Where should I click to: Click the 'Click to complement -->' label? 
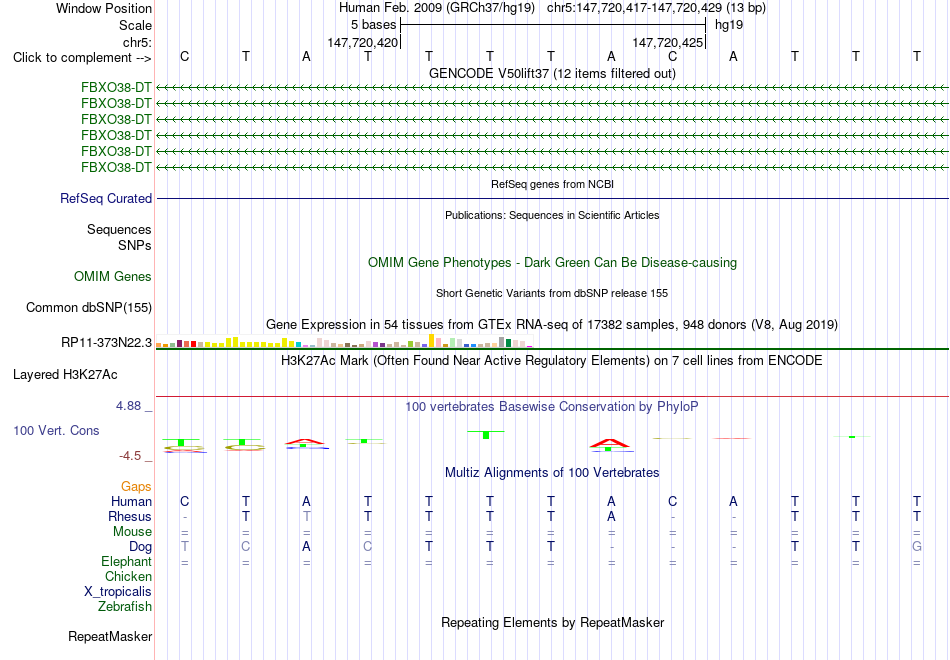click(x=82, y=58)
